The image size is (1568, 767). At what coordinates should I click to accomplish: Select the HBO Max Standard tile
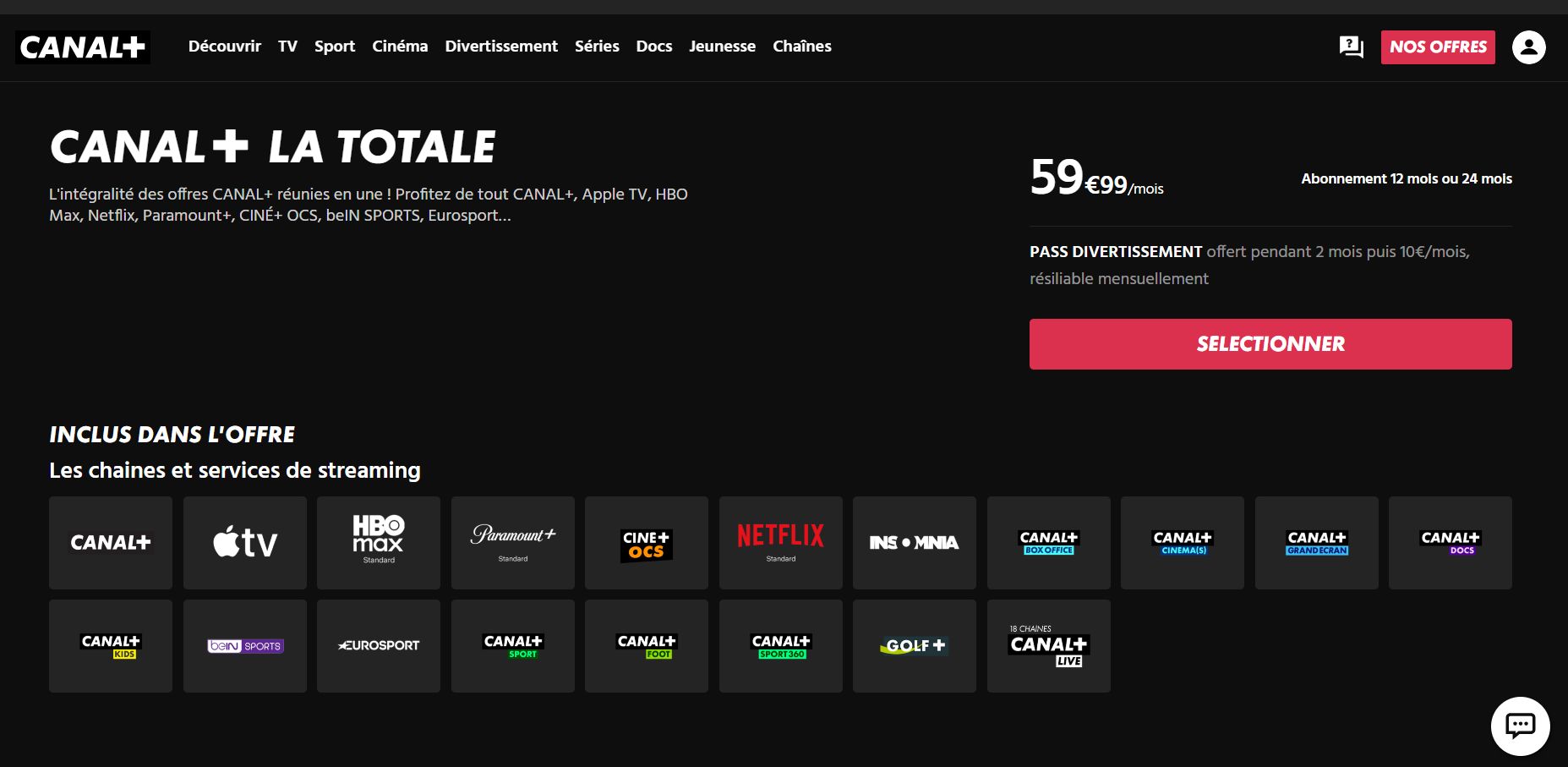pos(379,543)
